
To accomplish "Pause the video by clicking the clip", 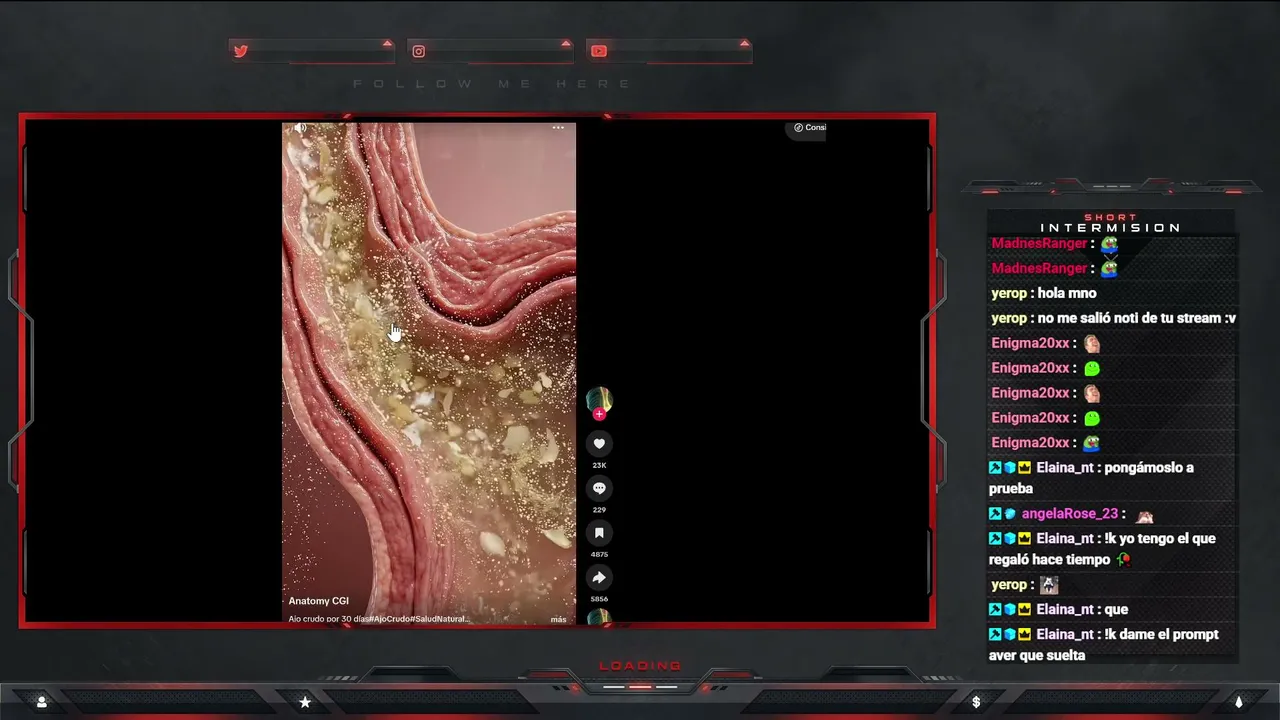I will [x=429, y=372].
